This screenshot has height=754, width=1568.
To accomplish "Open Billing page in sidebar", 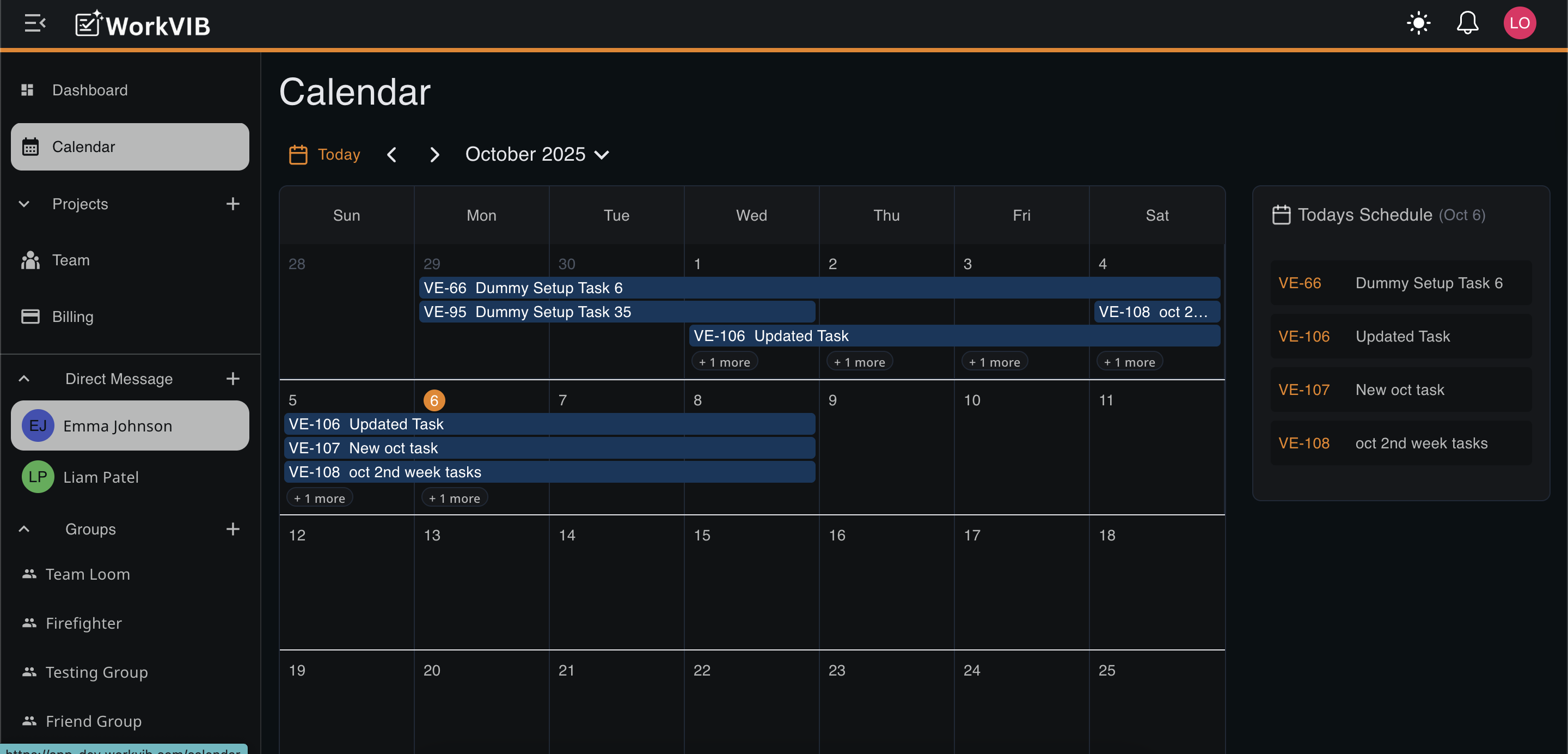I will (72, 317).
